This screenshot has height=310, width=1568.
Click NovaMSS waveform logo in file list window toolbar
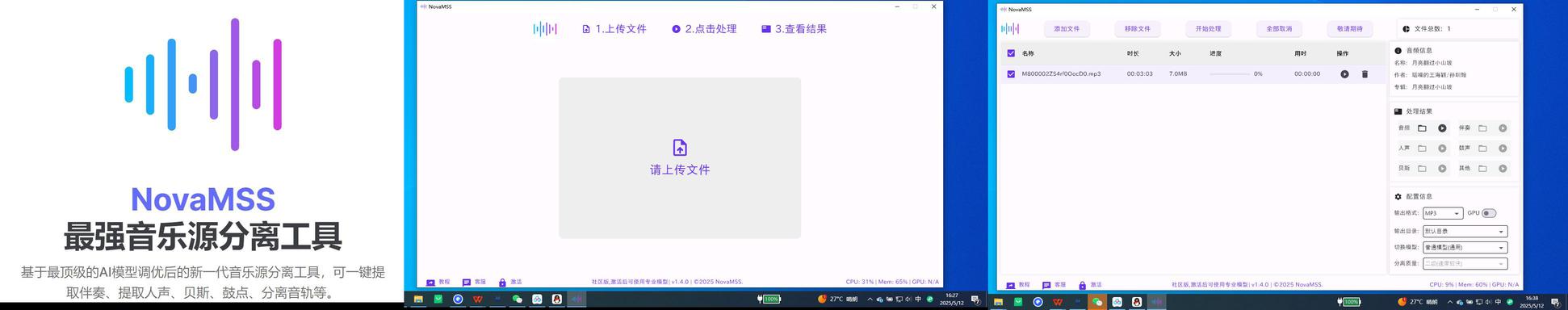click(1010, 29)
